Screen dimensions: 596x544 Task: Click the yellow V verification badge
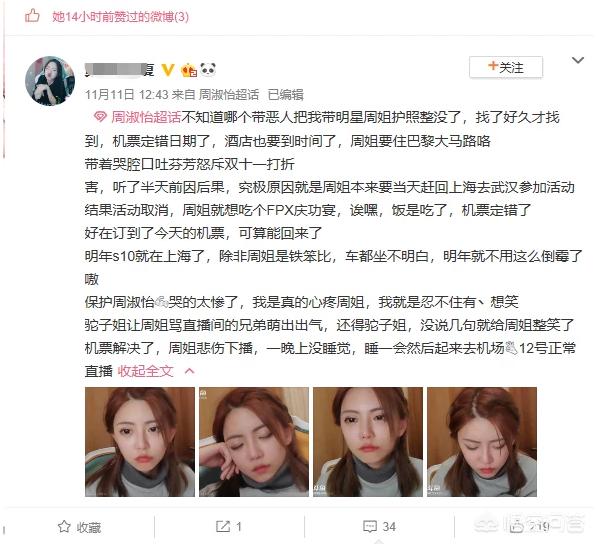click(168, 70)
